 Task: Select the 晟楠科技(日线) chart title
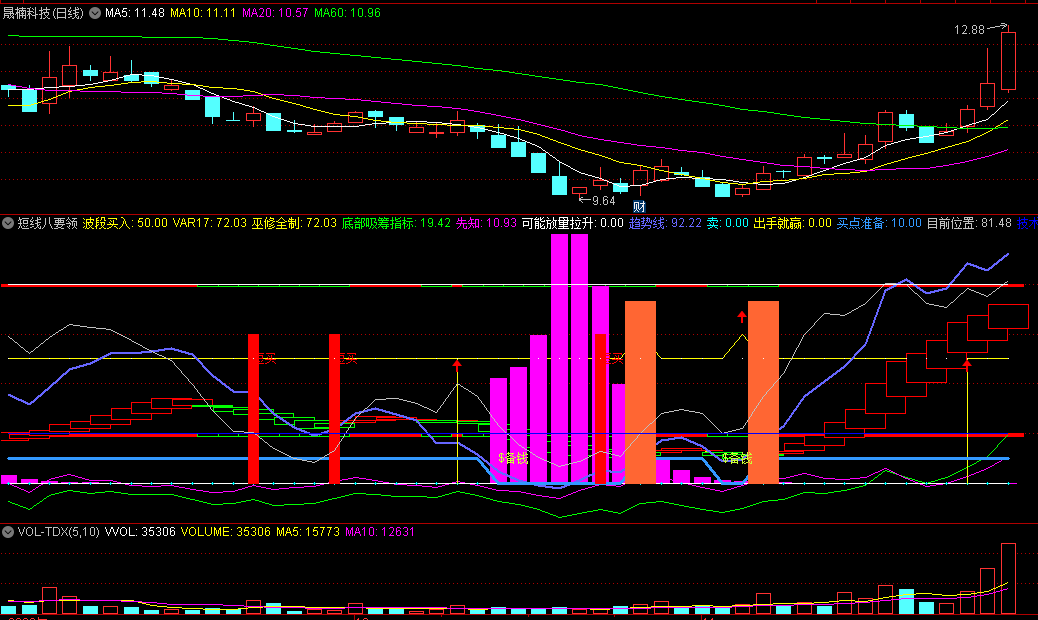click(x=43, y=13)
